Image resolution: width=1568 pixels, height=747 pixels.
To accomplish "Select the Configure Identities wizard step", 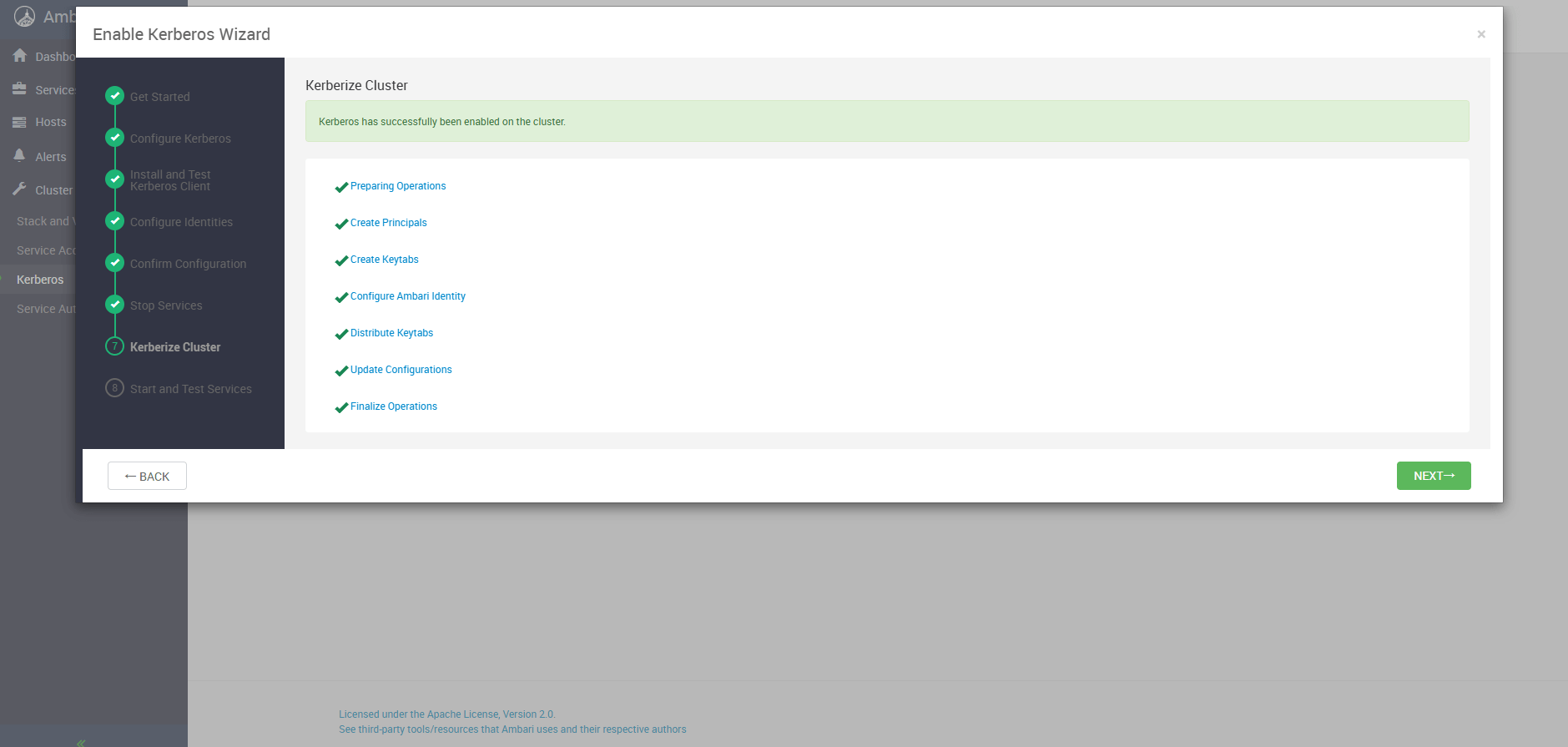I will click(181, 222).
